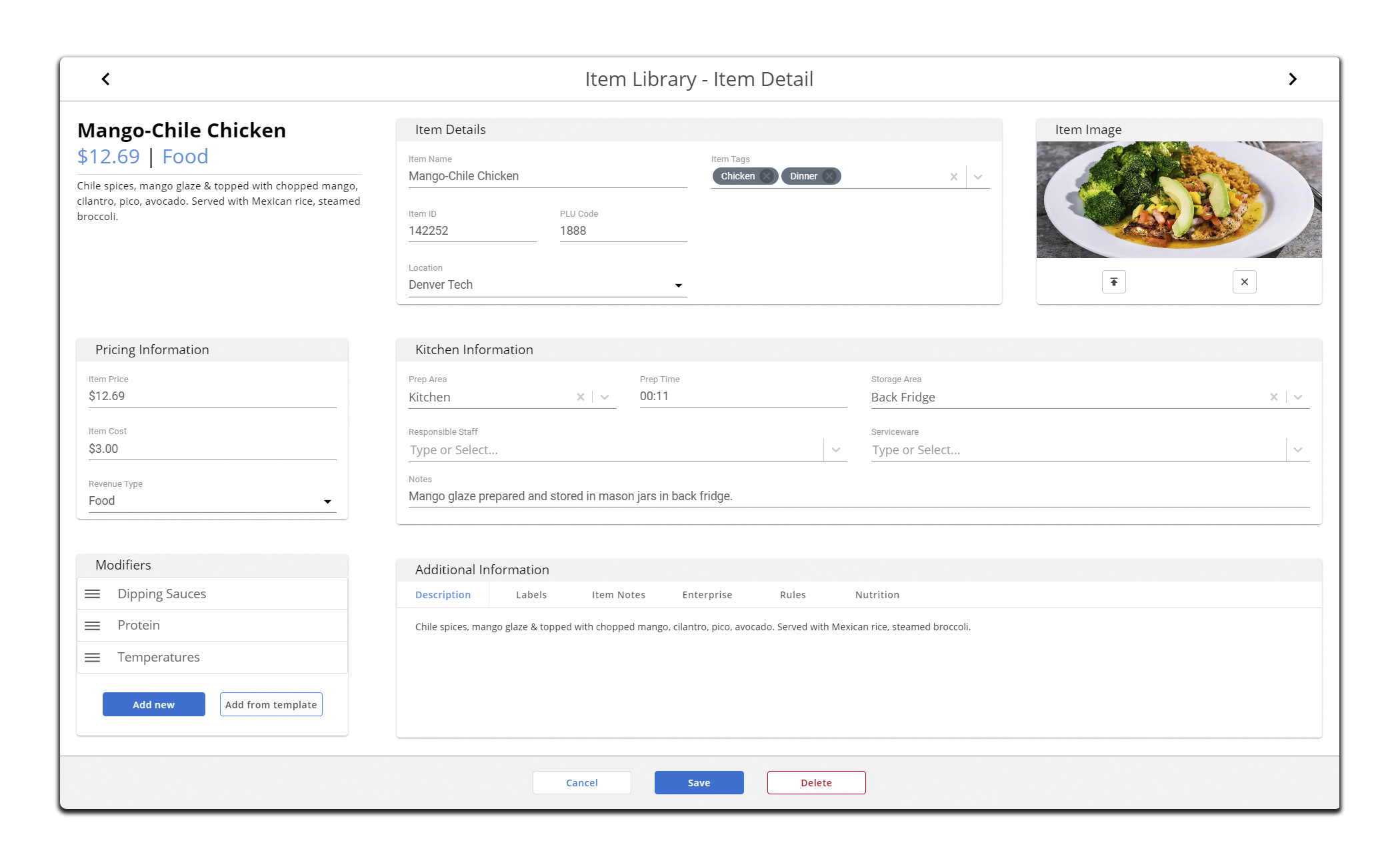This screenshot has height=867, width=1400.
Task: Edit the Prep Time field
Action: (743, 396)
